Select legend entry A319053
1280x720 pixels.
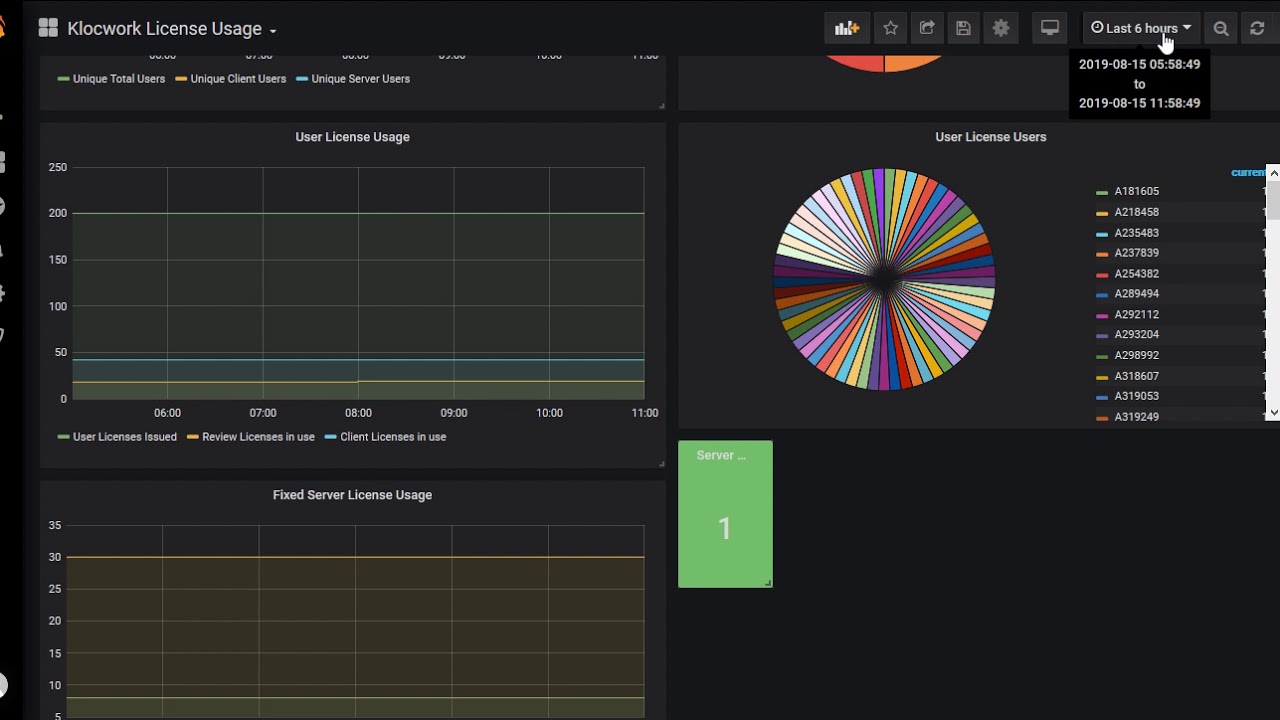point(1136,396)
